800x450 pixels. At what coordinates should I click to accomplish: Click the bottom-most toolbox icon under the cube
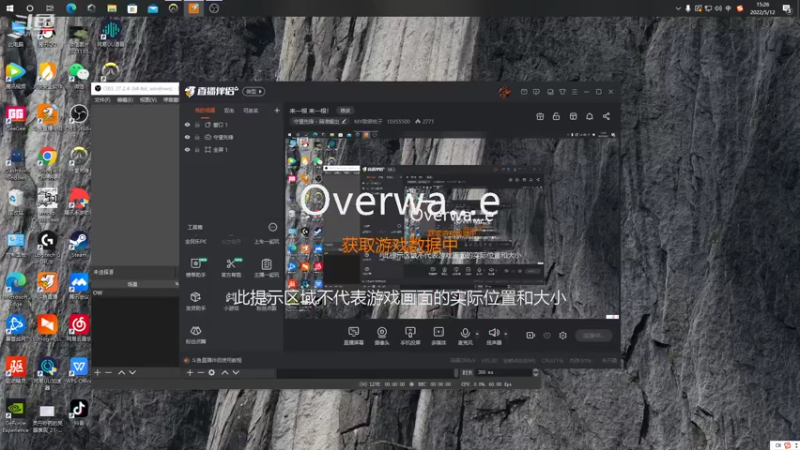coord(195,331)
